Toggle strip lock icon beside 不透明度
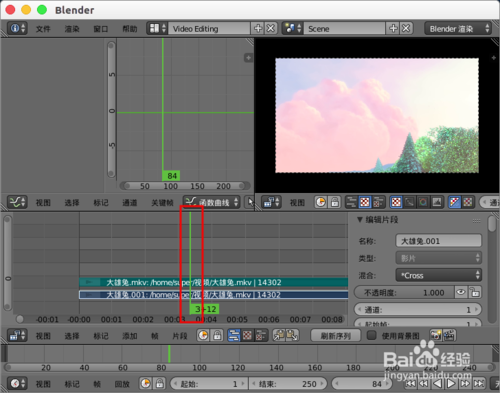This screenshot has width=500, height=393. click(x=475, y=292)
